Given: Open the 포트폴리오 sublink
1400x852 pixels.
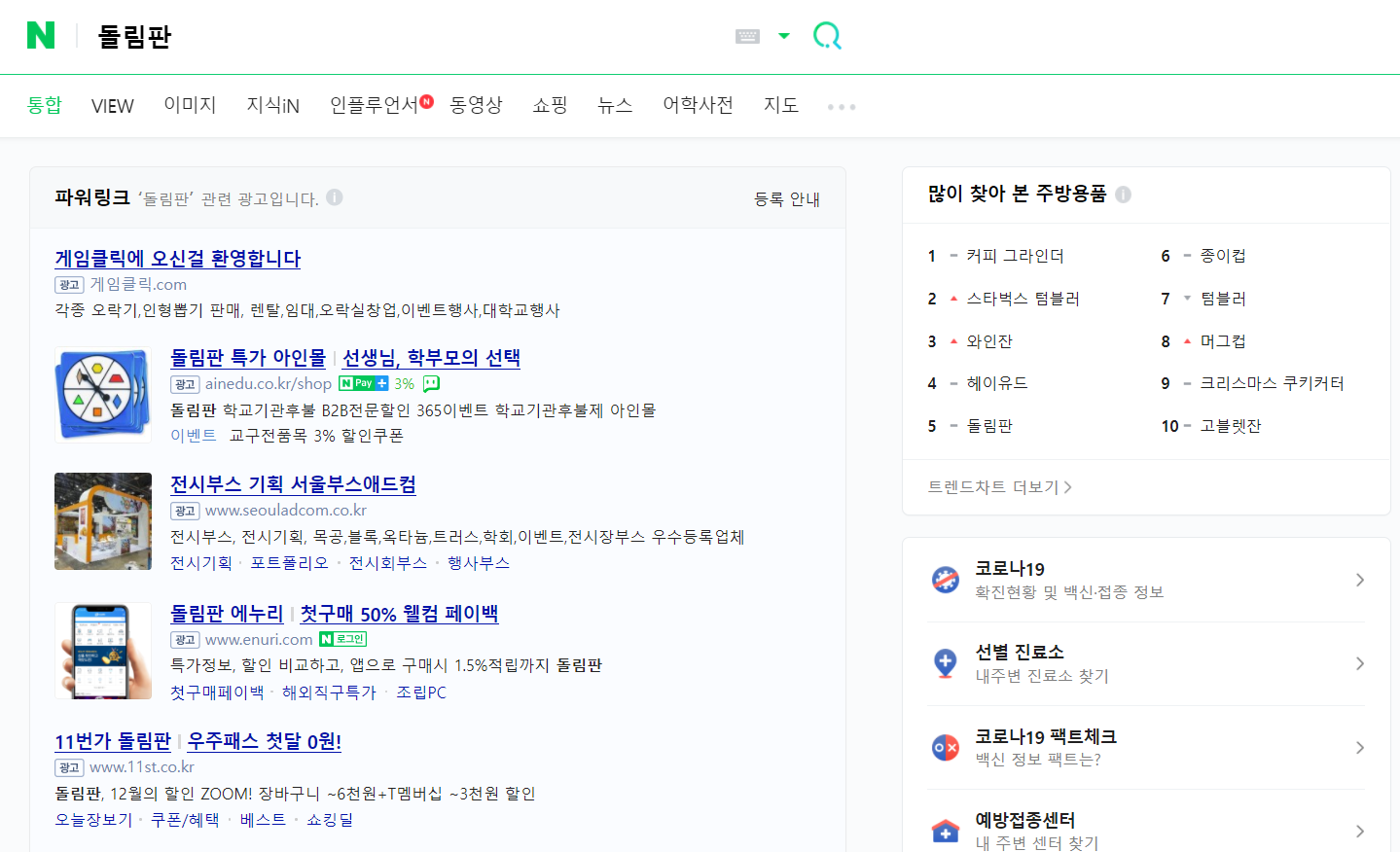Looking at the screenshot, I should pos(290,563).
